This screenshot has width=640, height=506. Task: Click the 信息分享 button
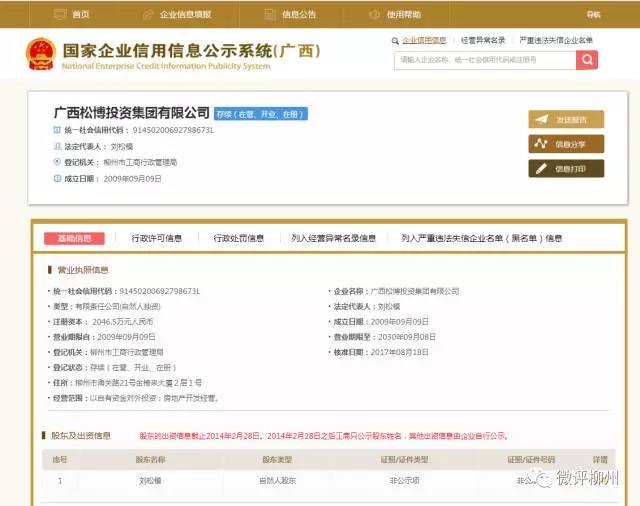[x=566, y=144]
